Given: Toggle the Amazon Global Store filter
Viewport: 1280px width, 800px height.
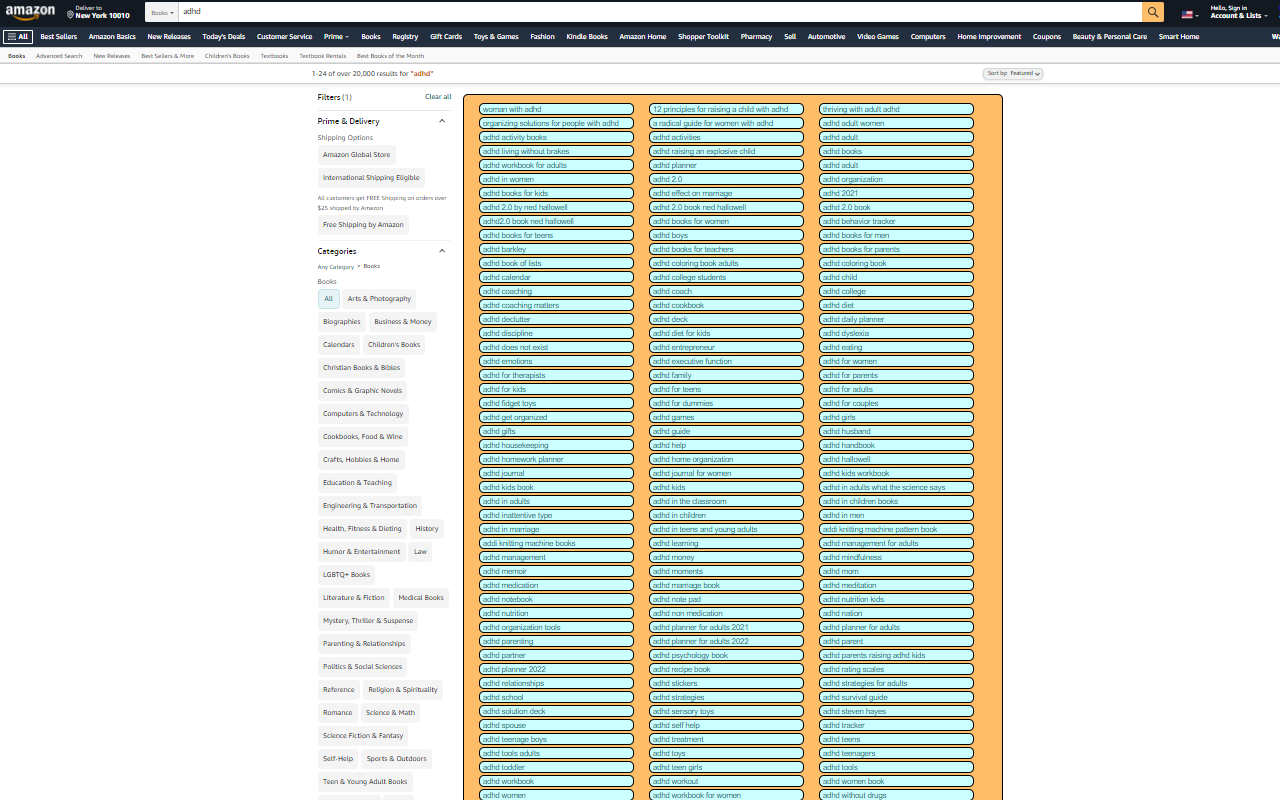Looking at the screenshot, I should [x=356, y=155].
